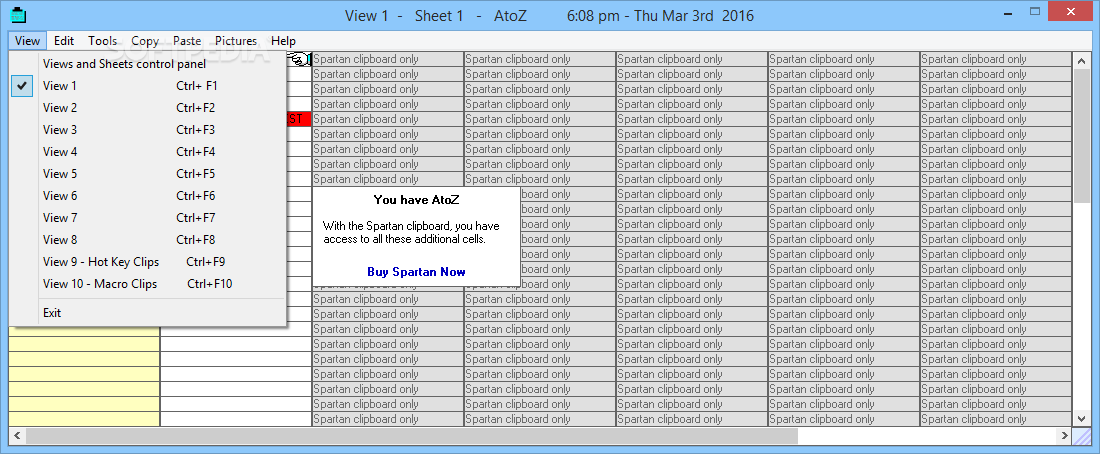
Task: Click the first Spartan clipboard only cell in top row
Action: coord(387,59)
